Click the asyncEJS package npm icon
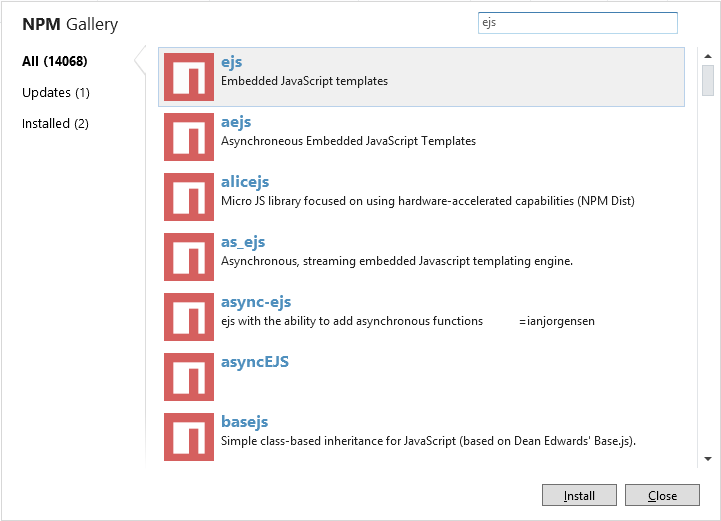 189,377
